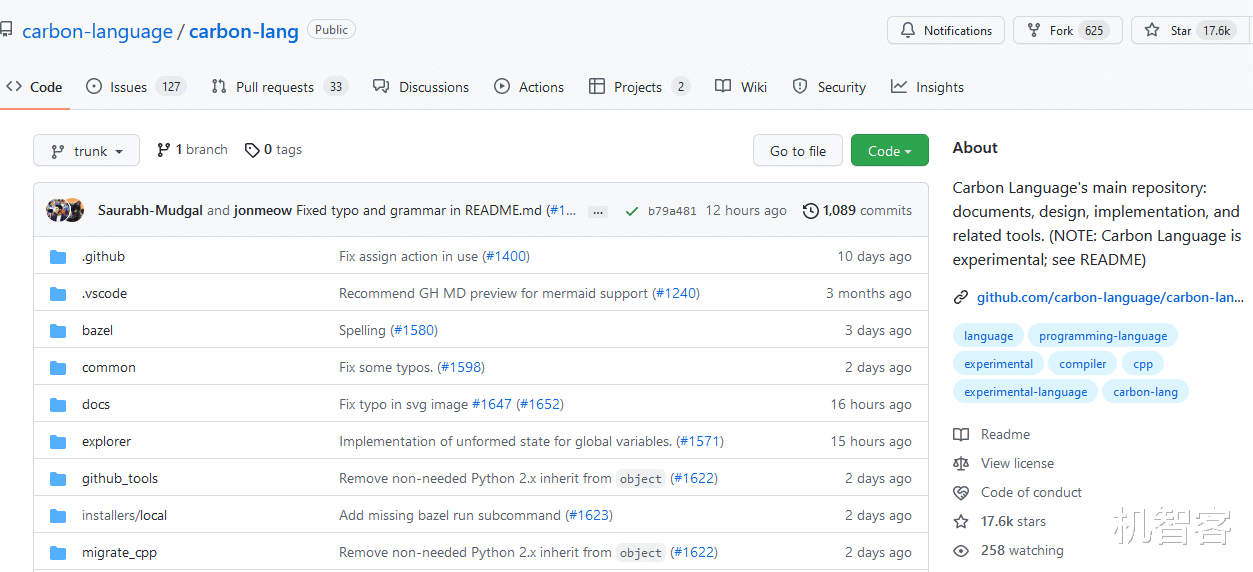Click the .vscode folder icon
The image size is (1253, 572).
58,294
